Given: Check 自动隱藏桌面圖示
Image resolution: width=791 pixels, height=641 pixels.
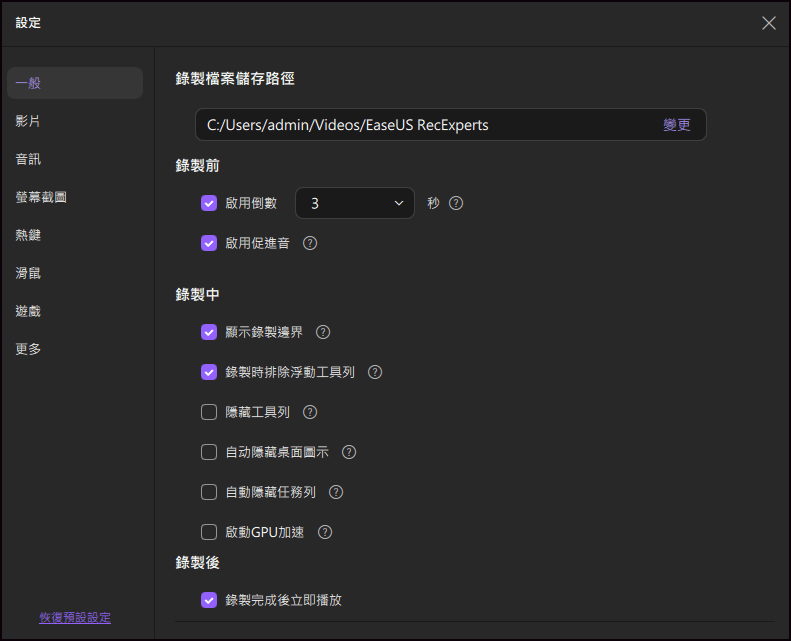Looking at the screenshot, I should click(x=209, y=452).
